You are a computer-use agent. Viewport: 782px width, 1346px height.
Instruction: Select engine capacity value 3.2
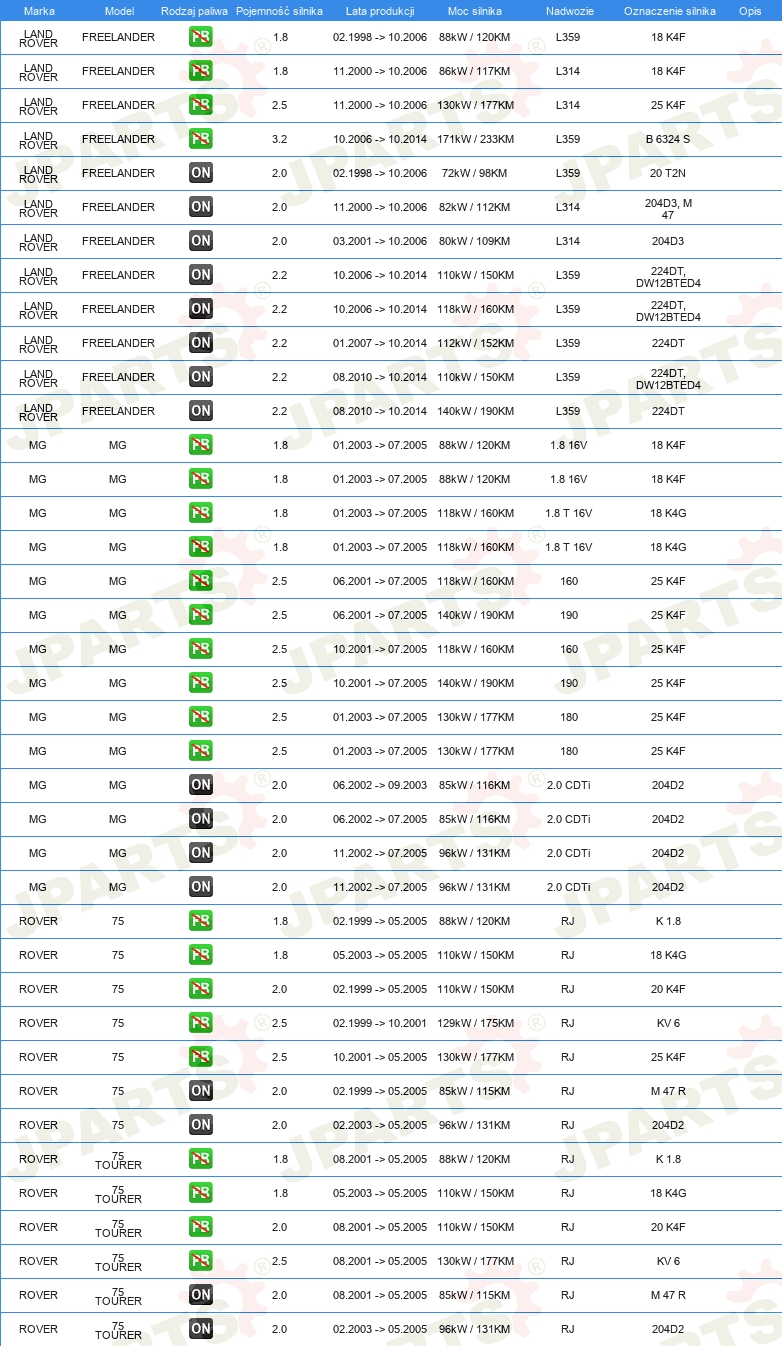280,139
